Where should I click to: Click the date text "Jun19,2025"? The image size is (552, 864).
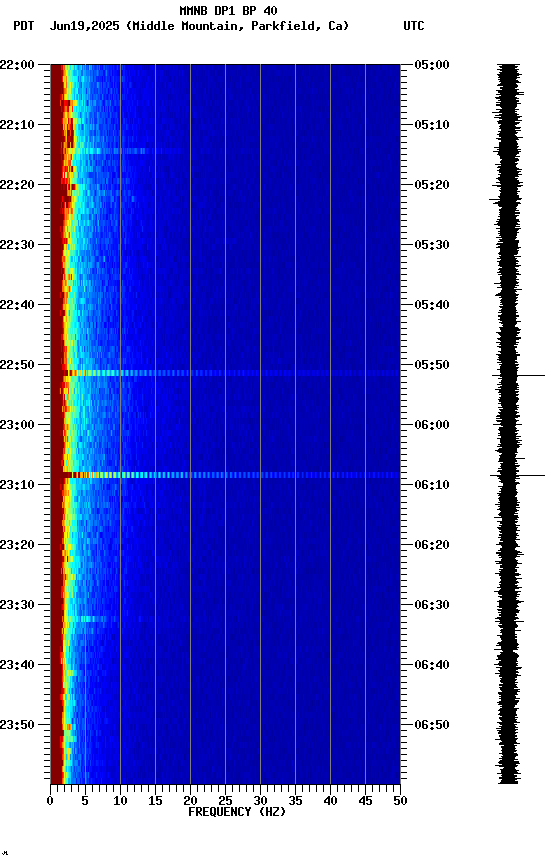click(84, 26)
